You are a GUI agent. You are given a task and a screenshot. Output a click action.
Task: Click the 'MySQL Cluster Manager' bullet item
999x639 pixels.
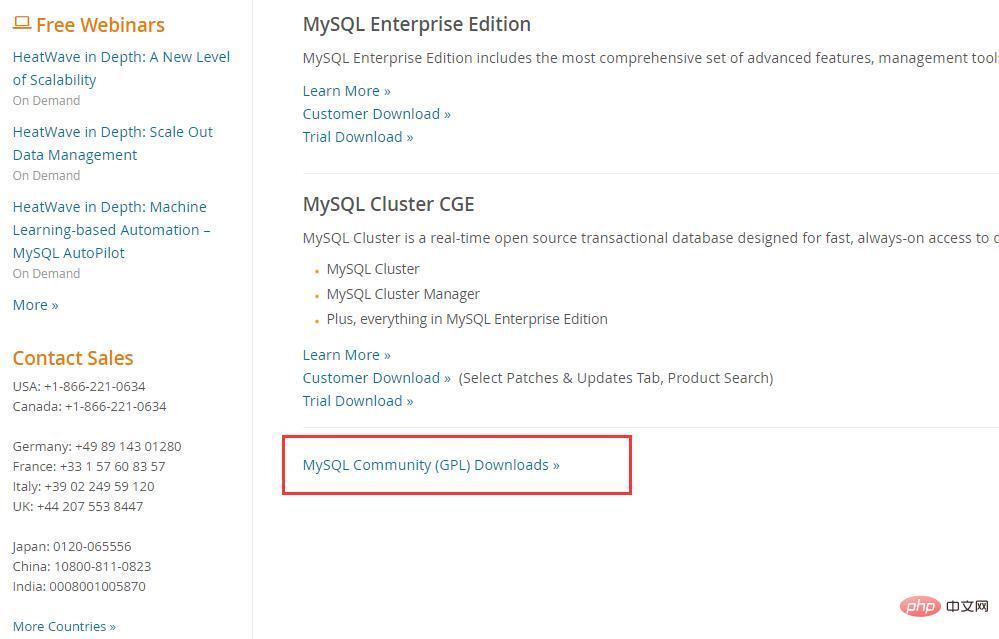pos(403,294)
